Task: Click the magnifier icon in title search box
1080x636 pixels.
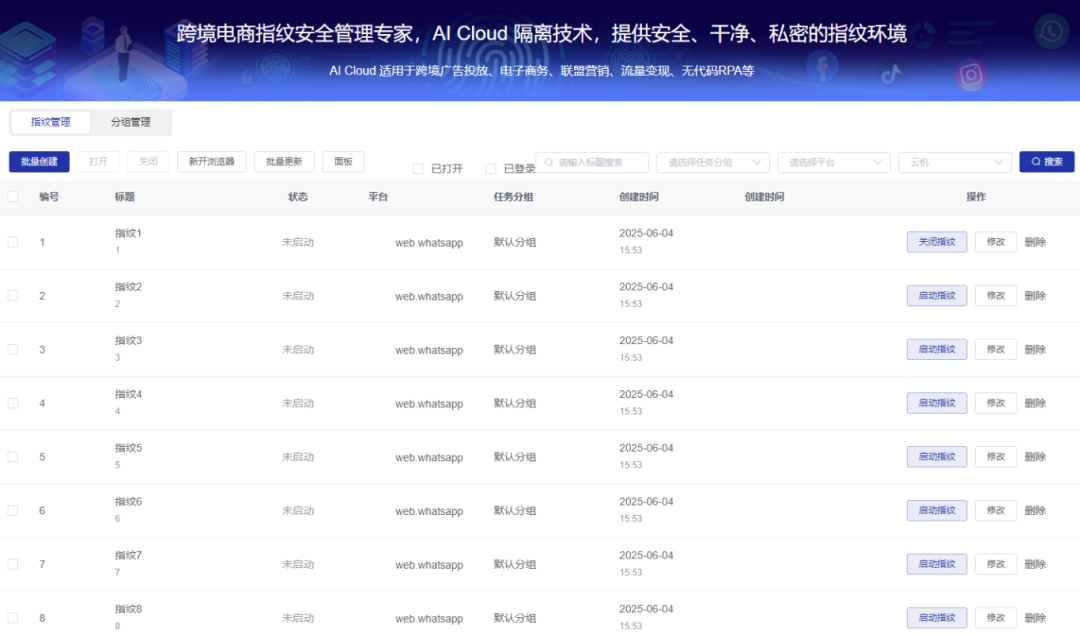Action: 549,163
